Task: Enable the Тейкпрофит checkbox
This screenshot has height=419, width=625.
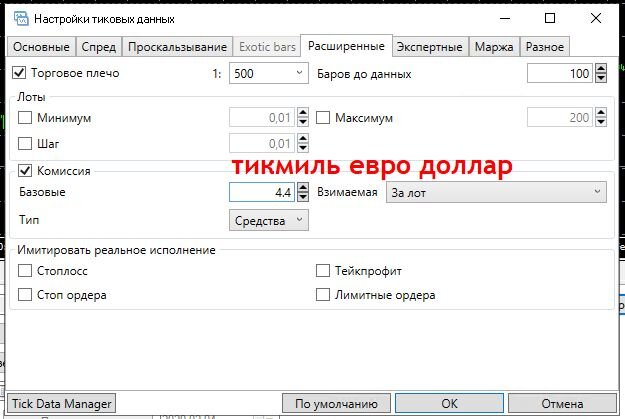Action: click(322, 271)
